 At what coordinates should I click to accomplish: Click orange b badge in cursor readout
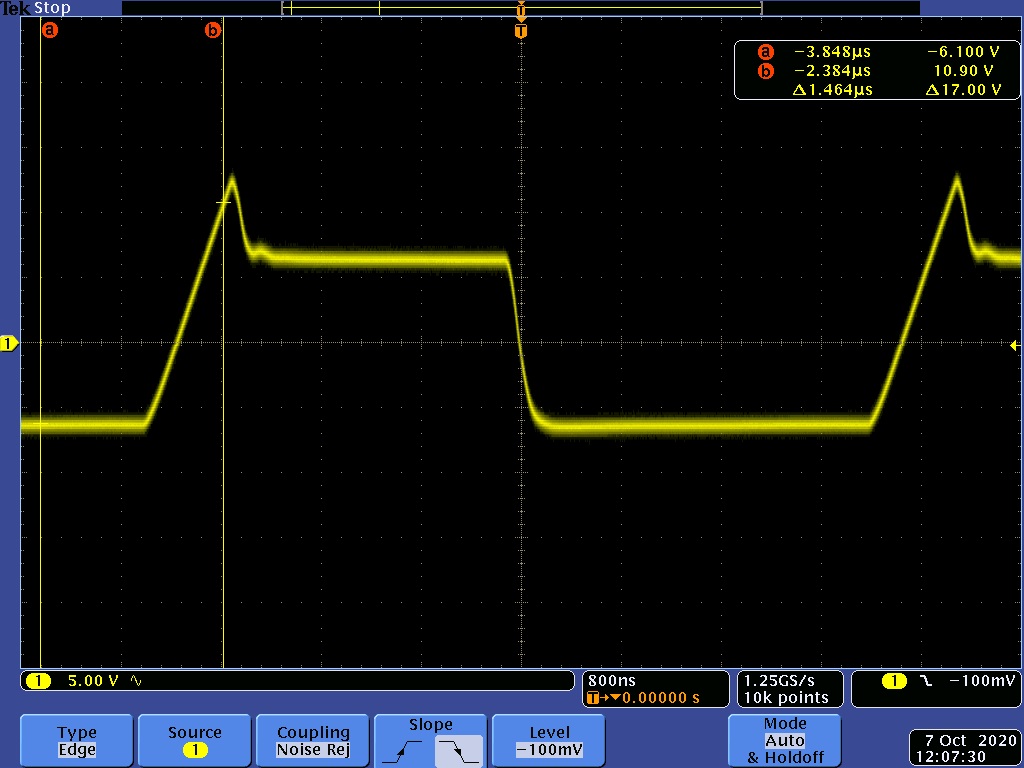point(765,71)
